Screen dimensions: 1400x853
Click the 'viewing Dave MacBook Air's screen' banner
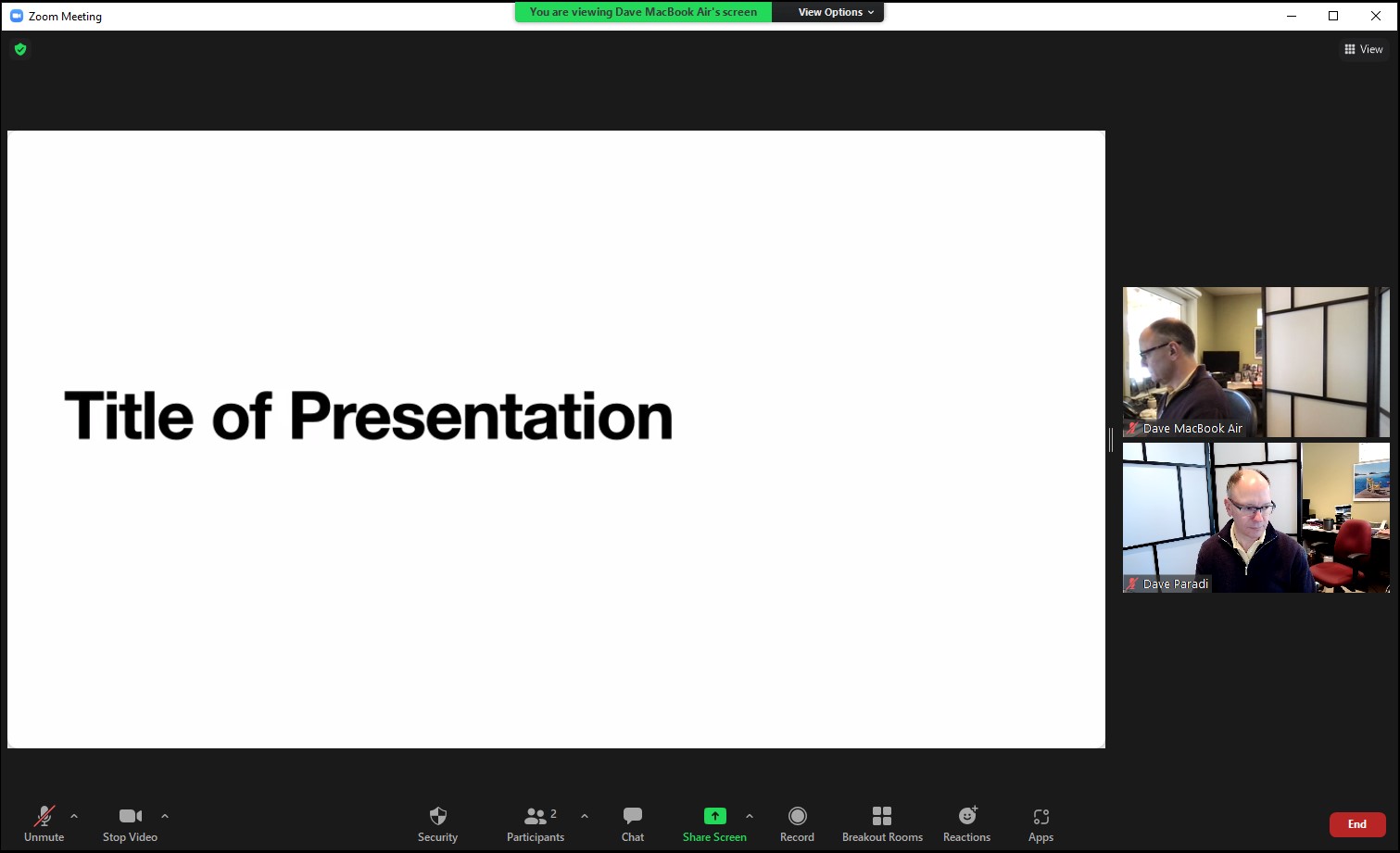[x=643, y=12]
